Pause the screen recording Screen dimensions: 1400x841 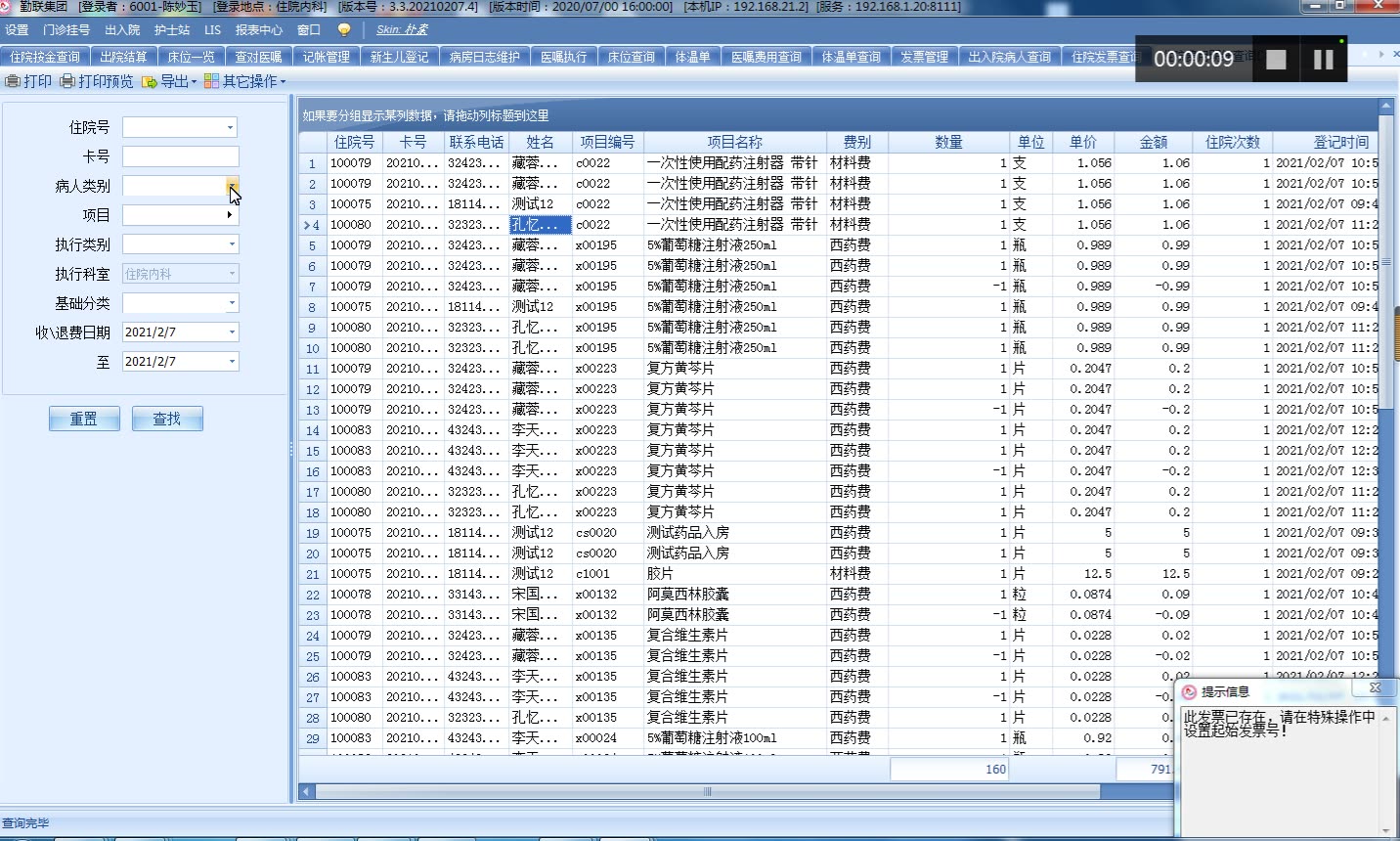(1323, 59)
